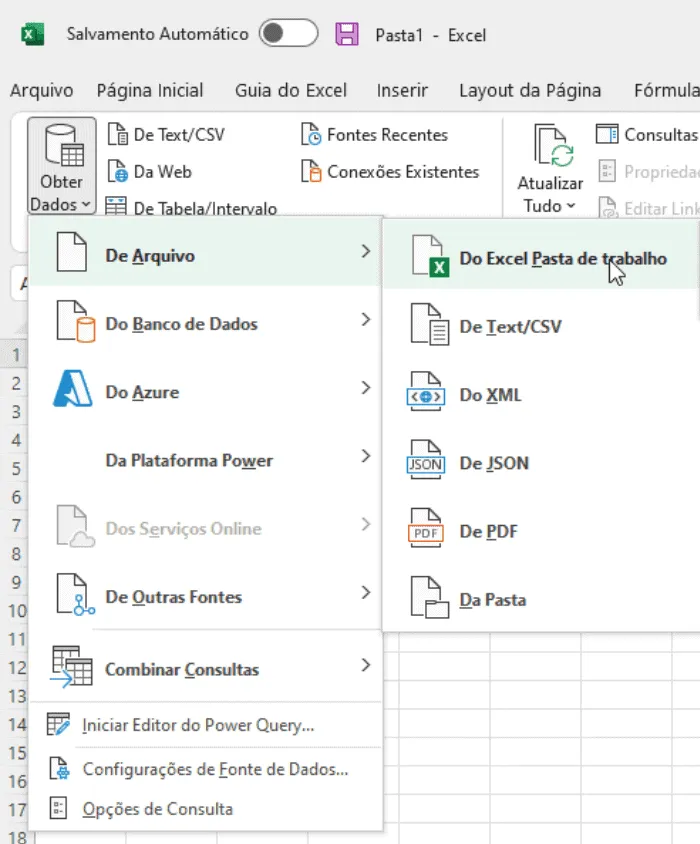Click Conexões Existentes icon
Image resolution: width=700 pixels, height=844 pixels.
pyautogui.click(x=311, y=171)
